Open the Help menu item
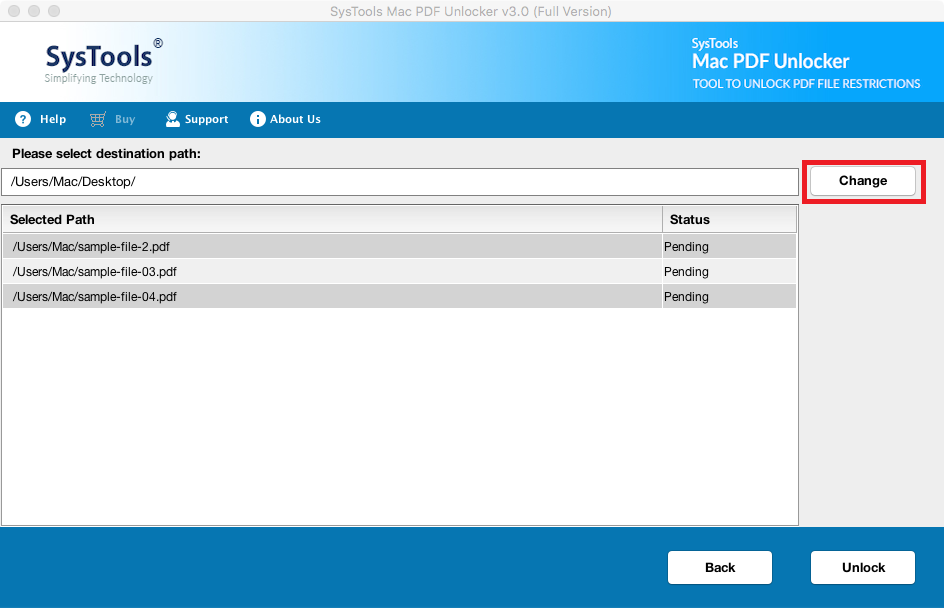This screenshot has width=944, height=608. pyautogui.click(x=40, y=119)
